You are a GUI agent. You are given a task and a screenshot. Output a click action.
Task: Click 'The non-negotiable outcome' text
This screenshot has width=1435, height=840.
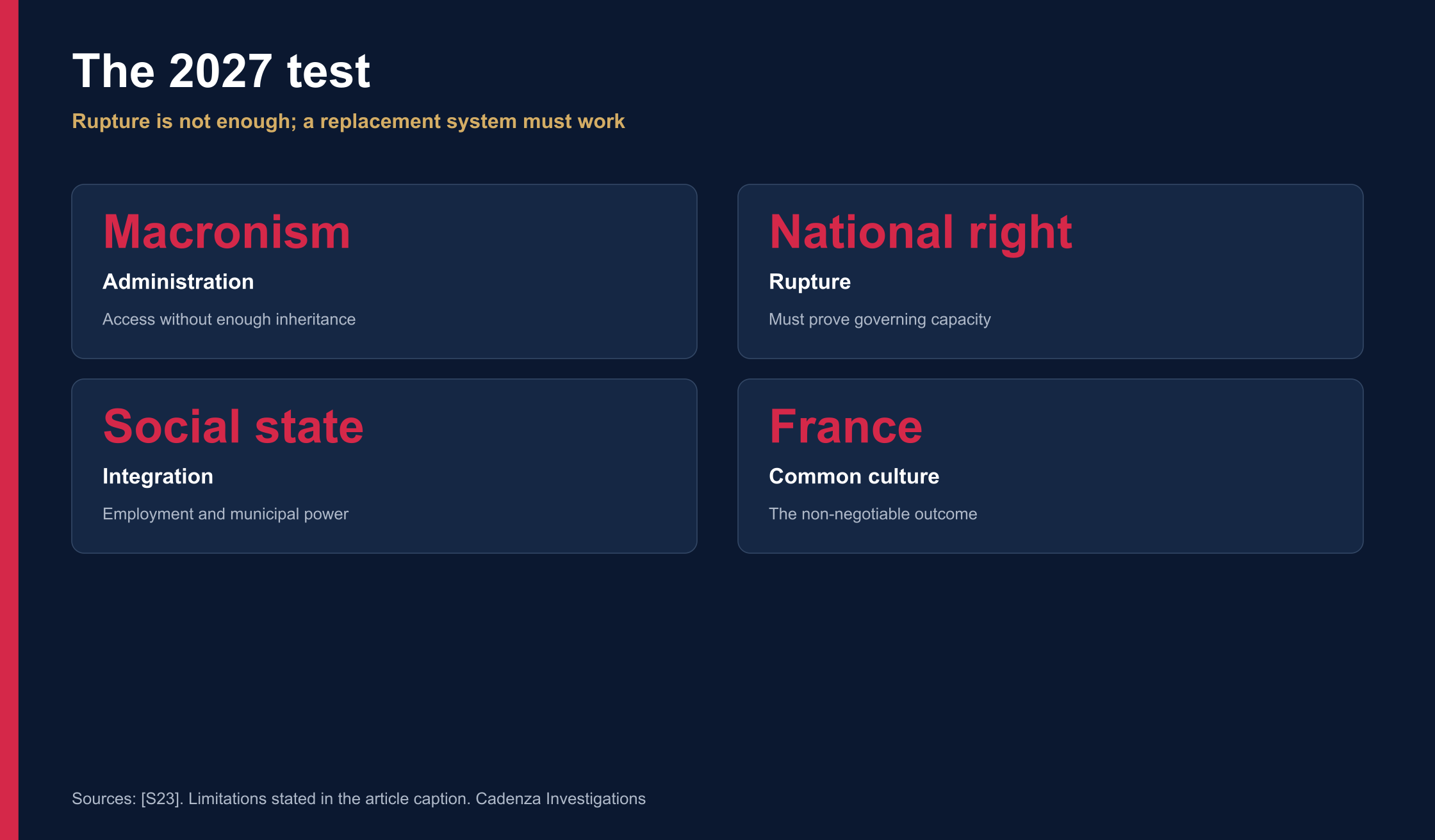coord(873,514)
